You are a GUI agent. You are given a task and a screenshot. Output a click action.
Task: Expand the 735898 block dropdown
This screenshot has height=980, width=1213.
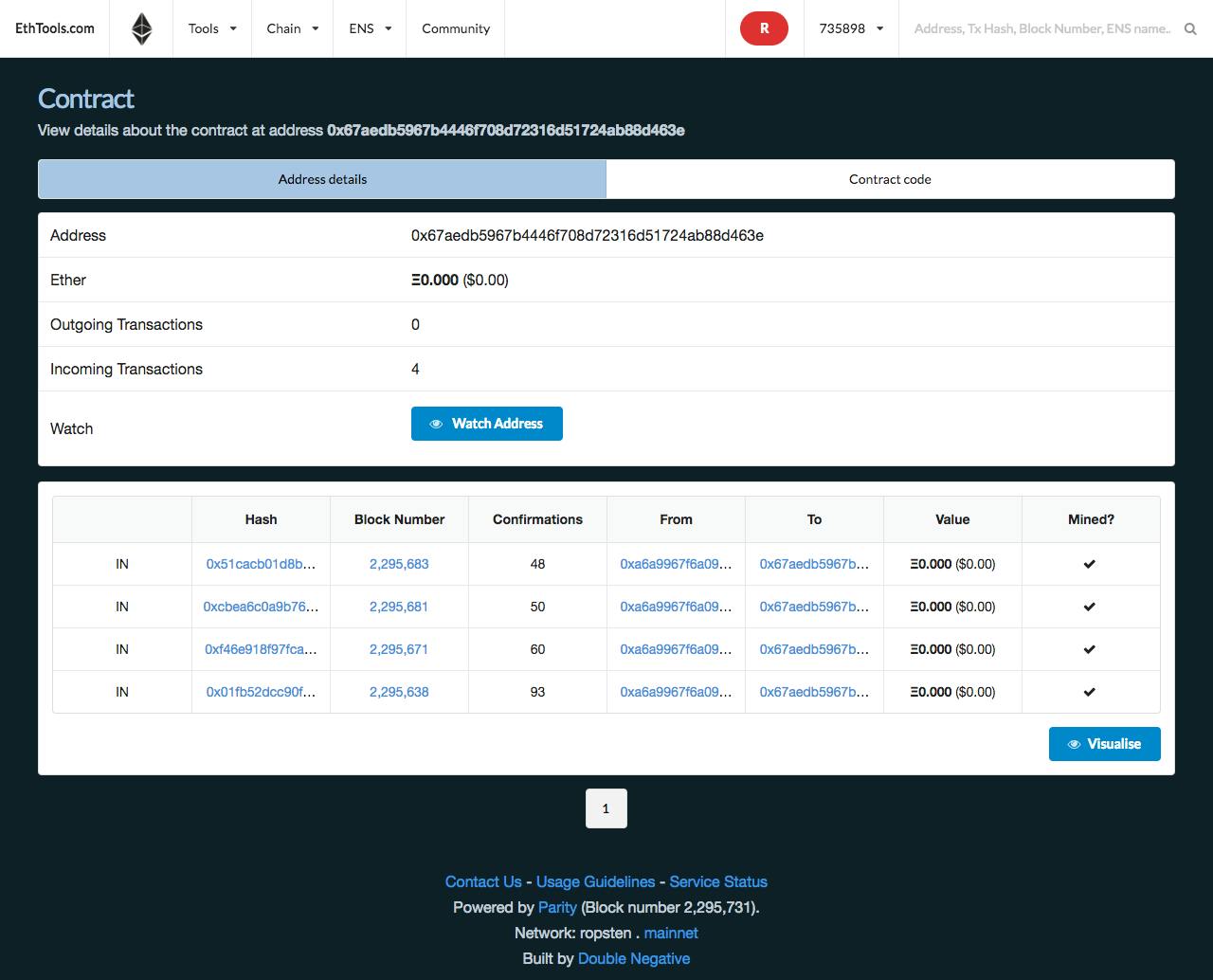[851, 28]
